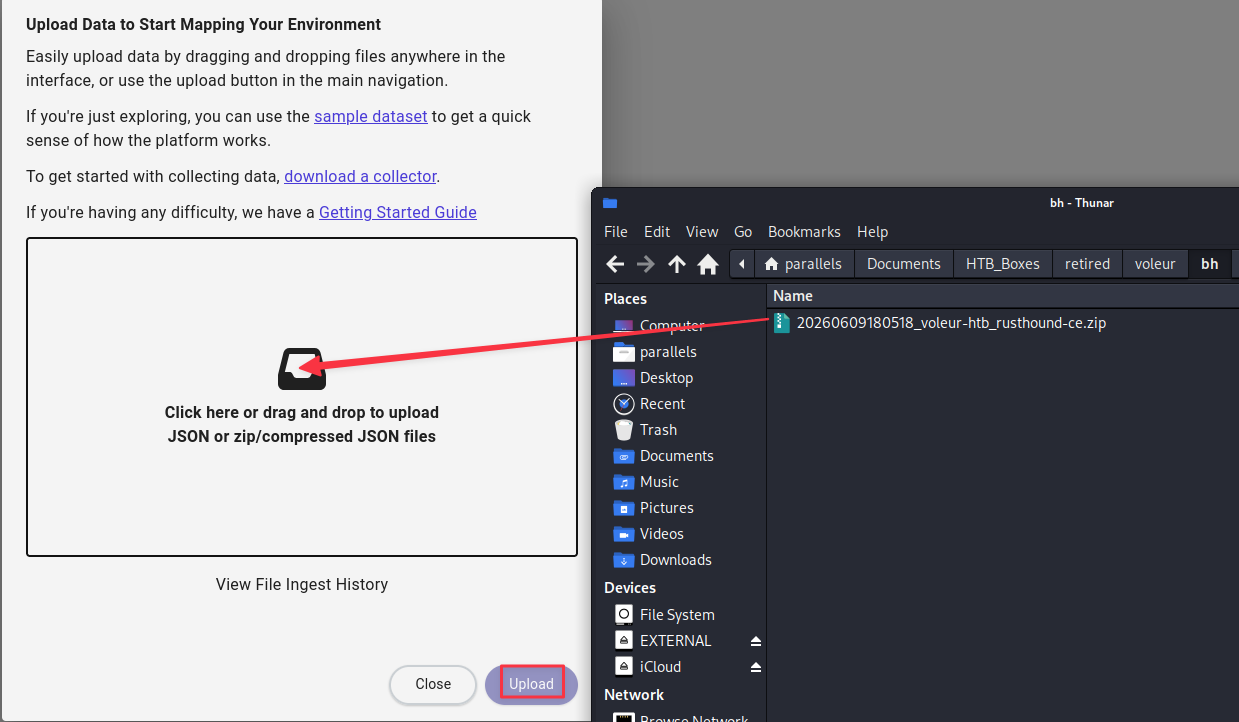
Task: Click the File System disk icon
Action: point(623,615)
